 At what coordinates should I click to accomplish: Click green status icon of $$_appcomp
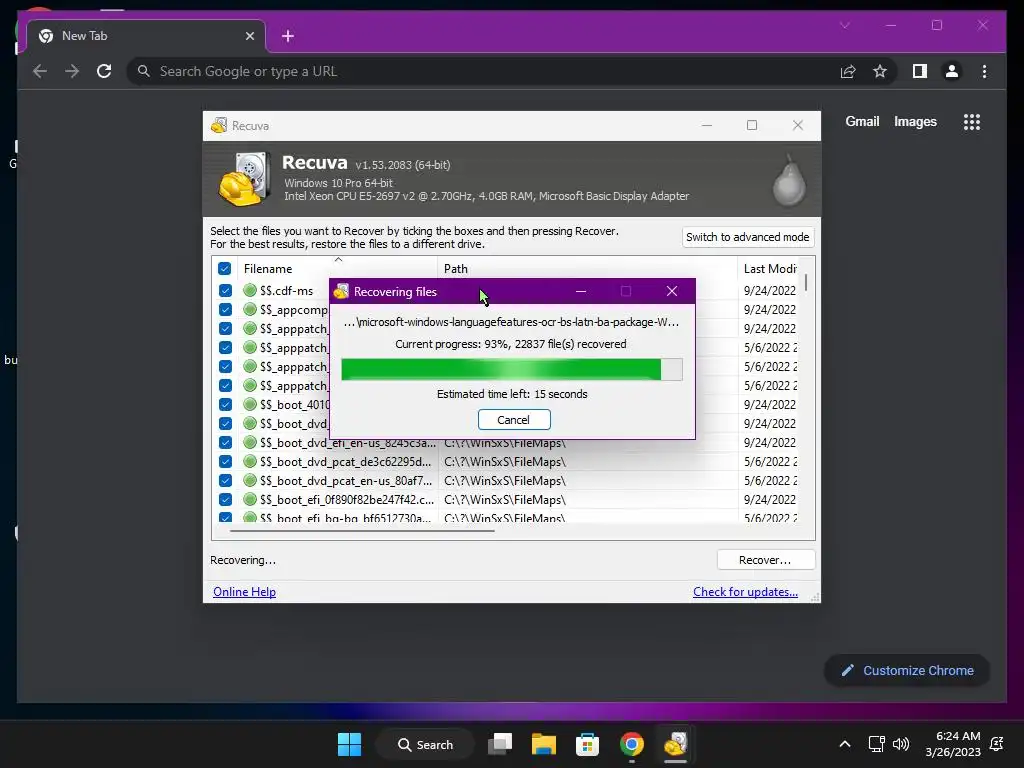pyautogui.click(x=249, y=310)
